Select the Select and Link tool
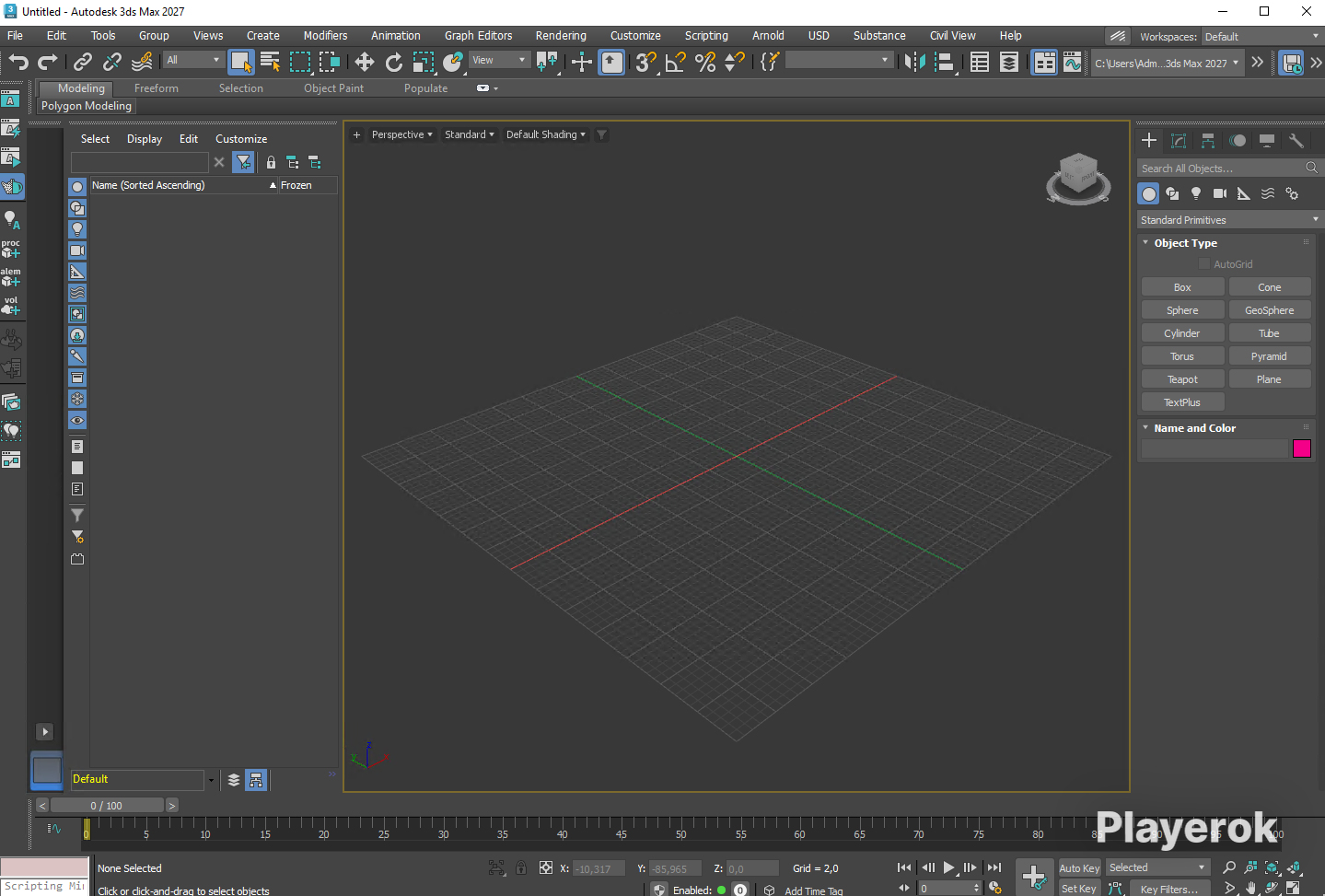This screenshot has height=896, width=1325. pyautogui.click(x=83, y=62)
